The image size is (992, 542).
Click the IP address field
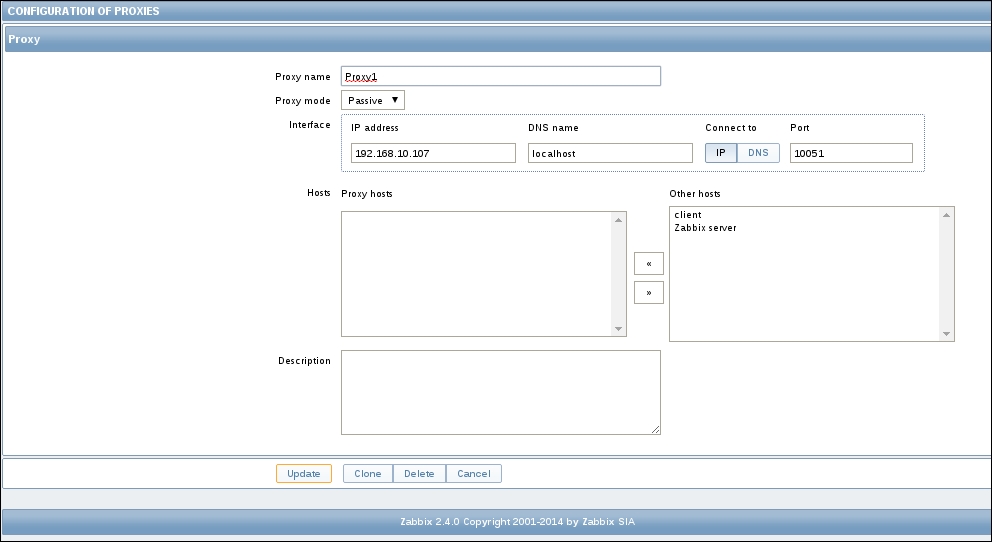(433, 153)
